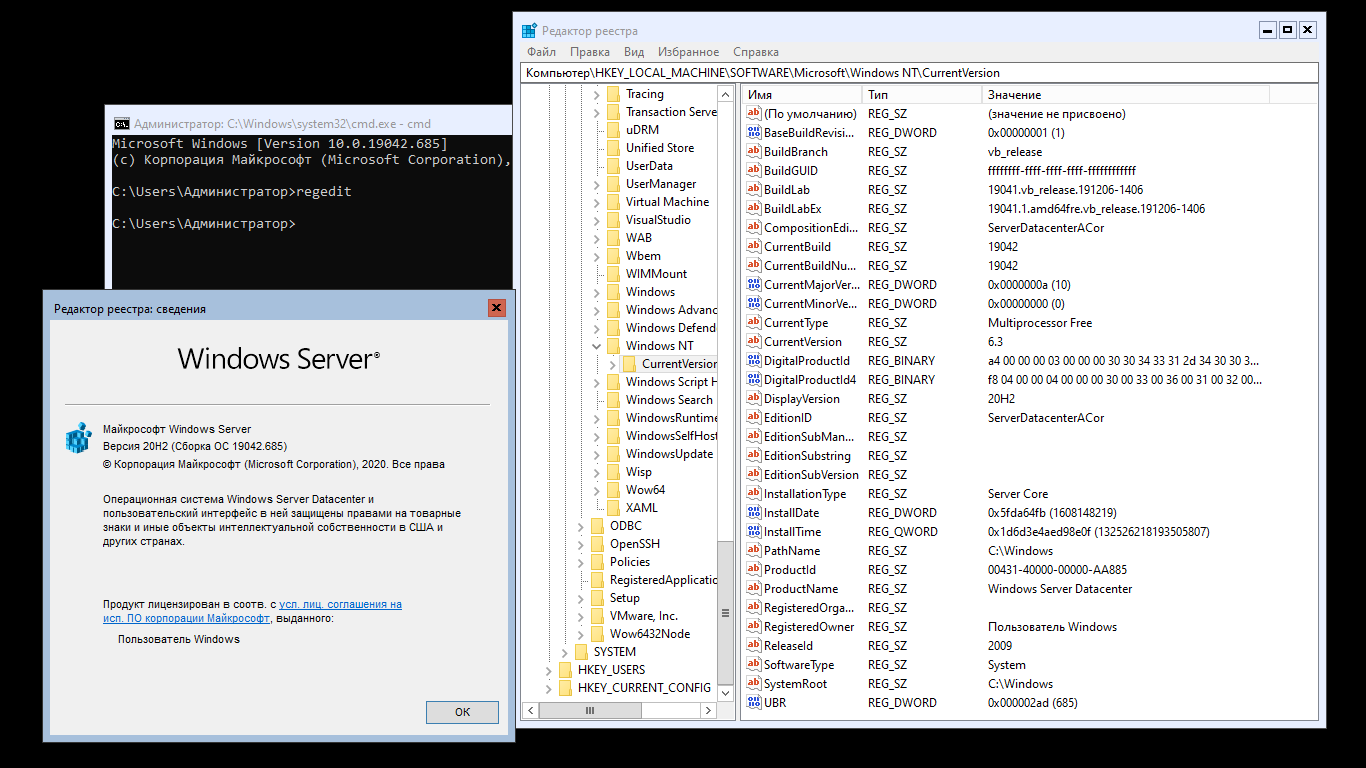
Task: Collapse the Windows NT key
Action: 596,346
